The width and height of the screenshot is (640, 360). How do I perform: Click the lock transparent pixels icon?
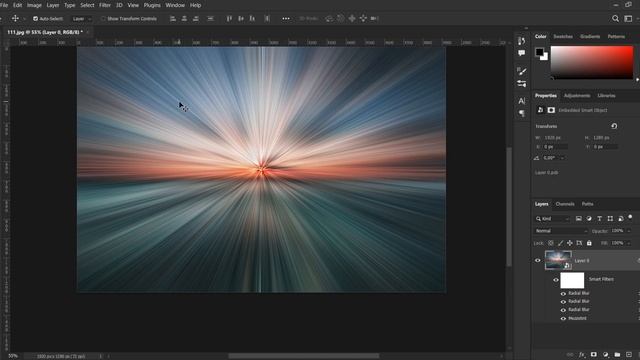(x=551, y=243)
